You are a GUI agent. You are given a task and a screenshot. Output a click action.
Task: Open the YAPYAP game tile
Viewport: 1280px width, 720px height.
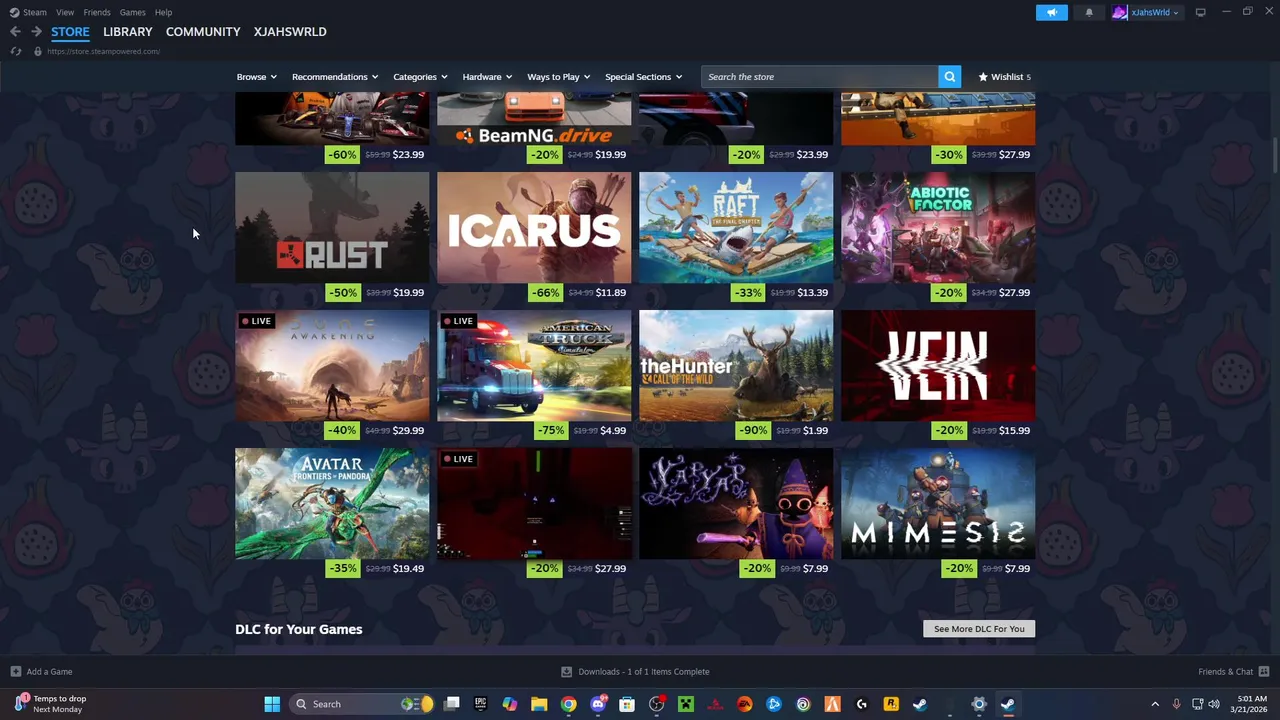click(736, 503)
